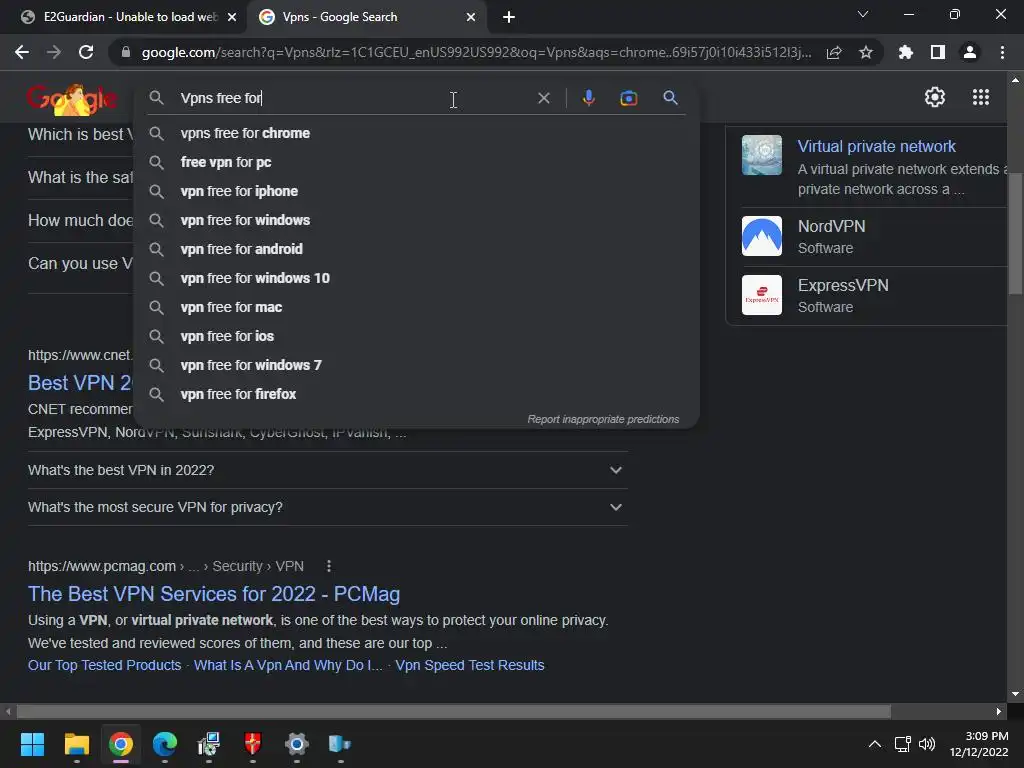Toggle Chrome side panel icon
Screen dimensions: 1024x768
[938, 52]
